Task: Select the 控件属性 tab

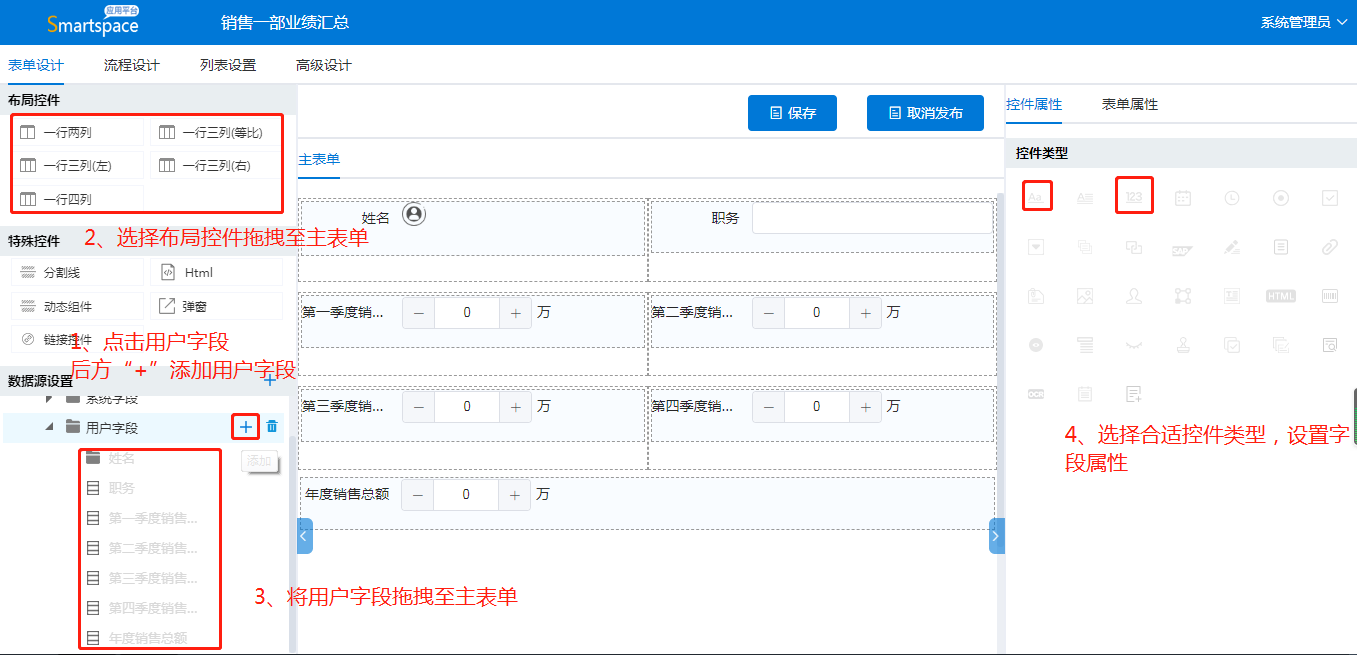Action: click(x=1034, y=104)
